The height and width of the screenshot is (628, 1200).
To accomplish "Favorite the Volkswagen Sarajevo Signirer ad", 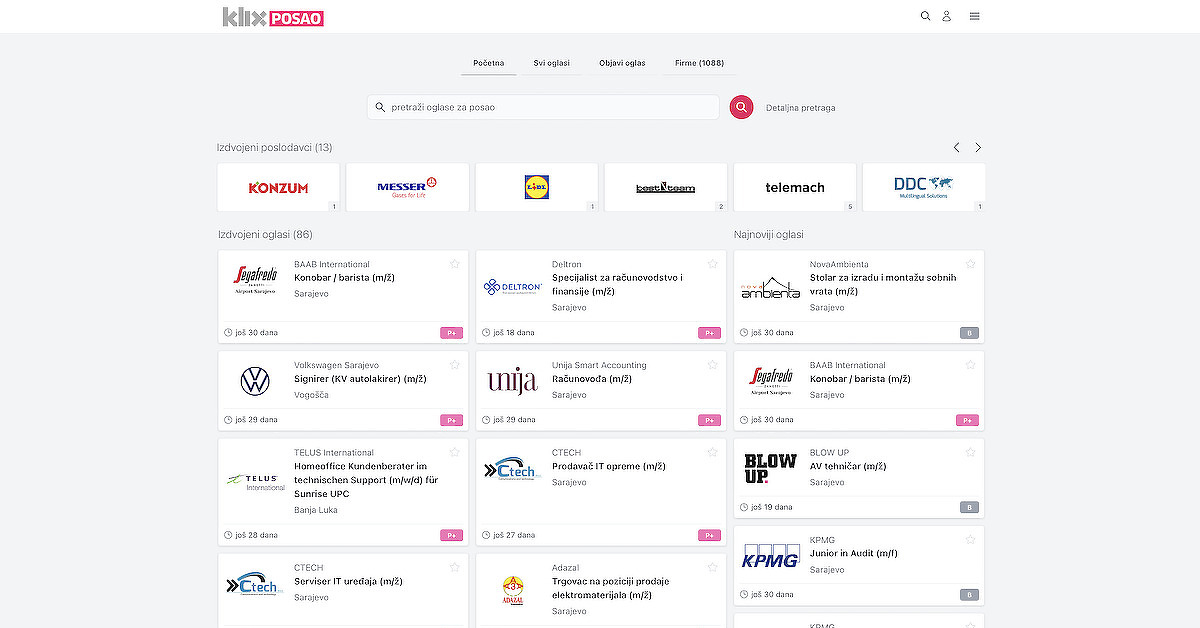I will pyautogui.click(x=454, y=365).
